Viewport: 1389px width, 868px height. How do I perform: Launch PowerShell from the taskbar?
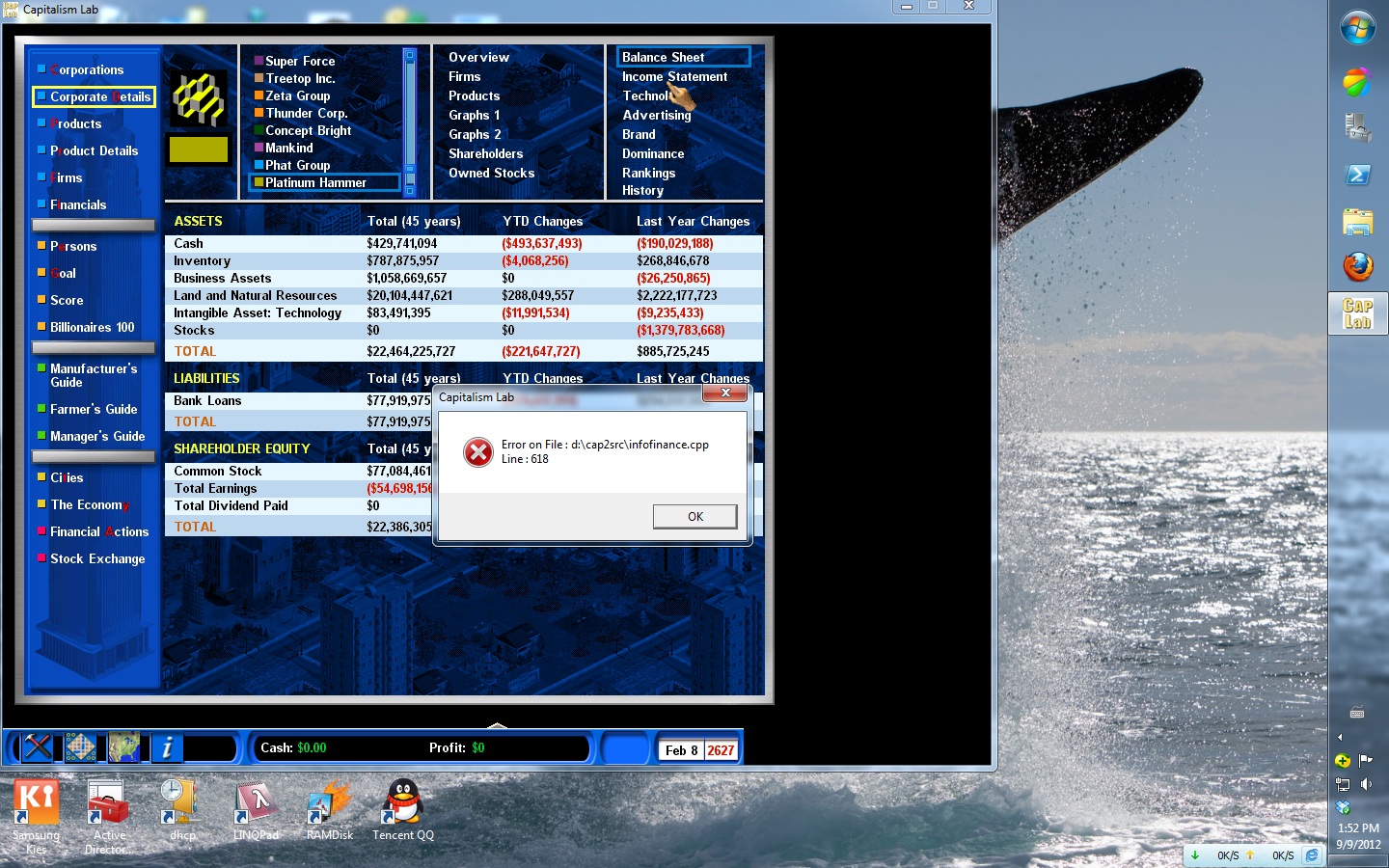click(1357, 175)
